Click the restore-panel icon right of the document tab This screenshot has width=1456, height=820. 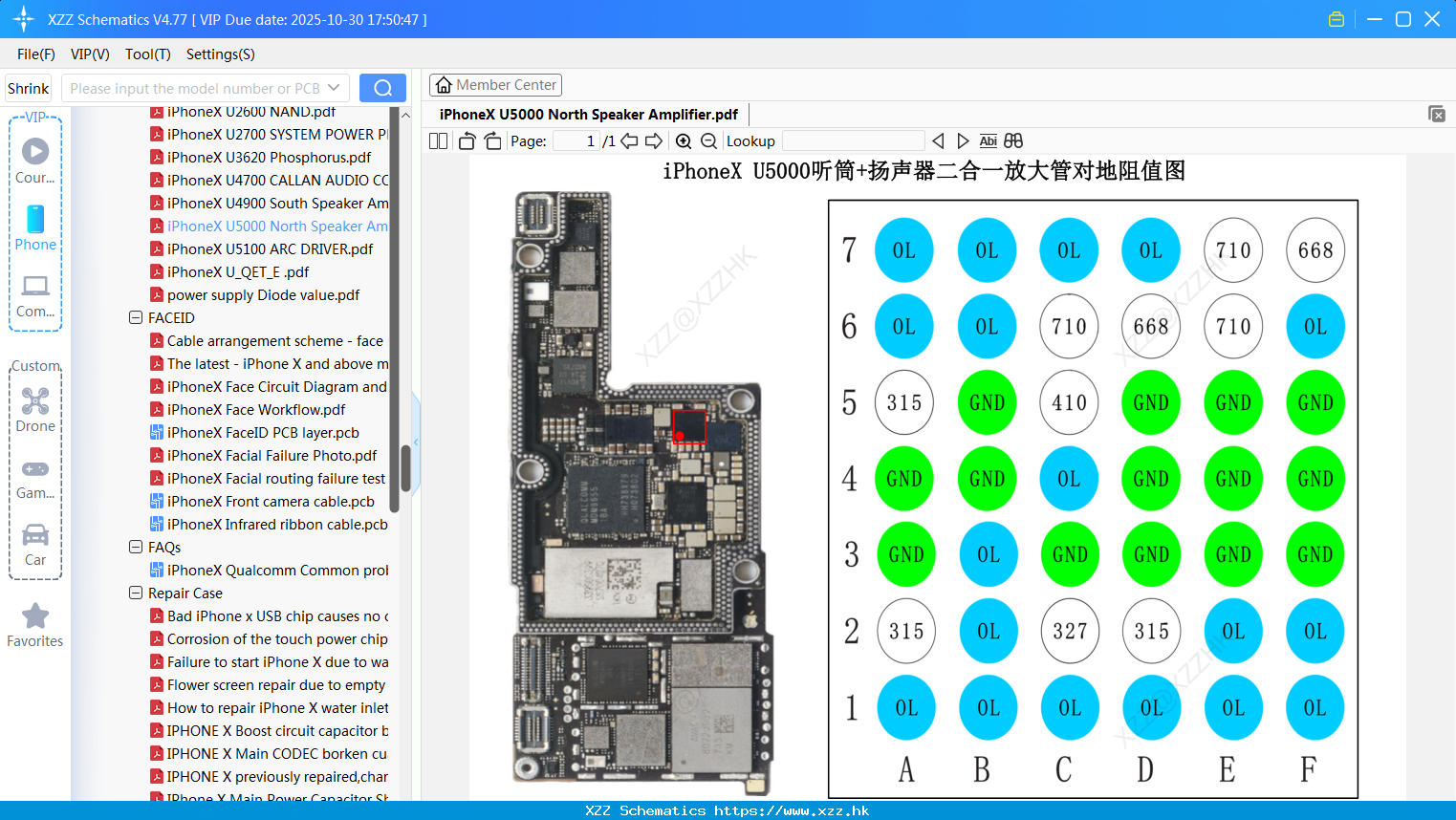[x=1436, y=114]
